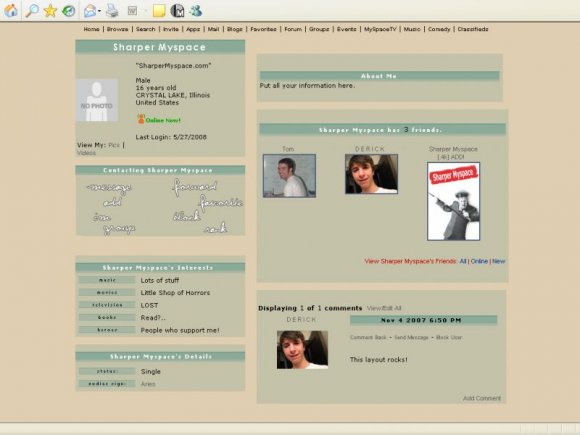Screen dimensions: 580x435
Task: Click the View/Edit All comments link
Action: tap(384, 308)
